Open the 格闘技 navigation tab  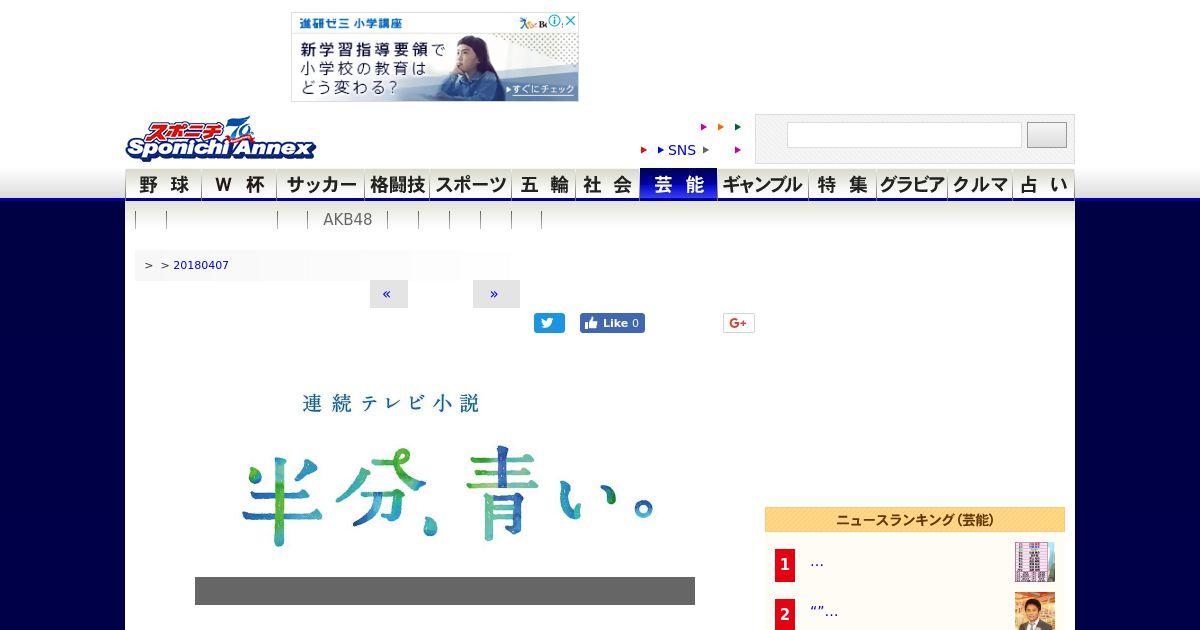[x=398, y=185]
